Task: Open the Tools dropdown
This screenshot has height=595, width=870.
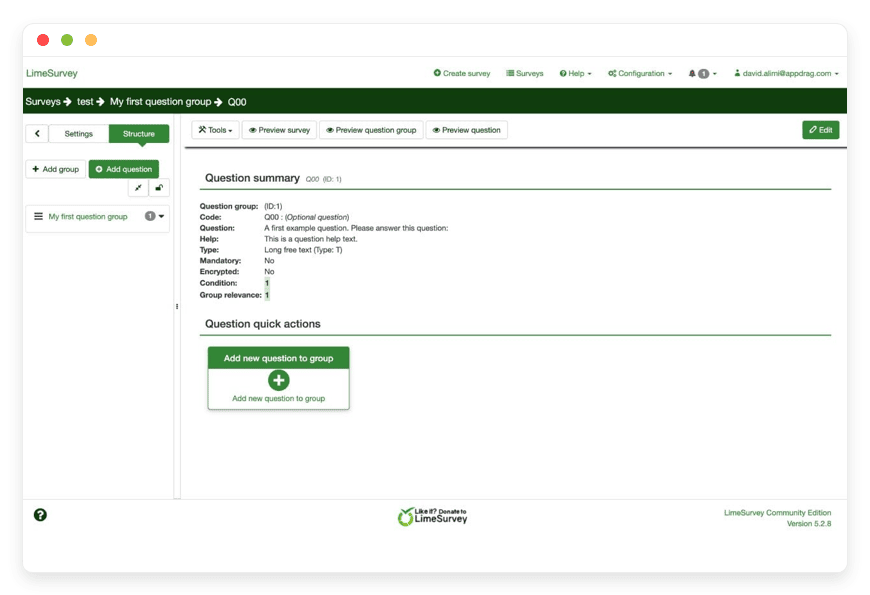Action: (x=215, y=130)
